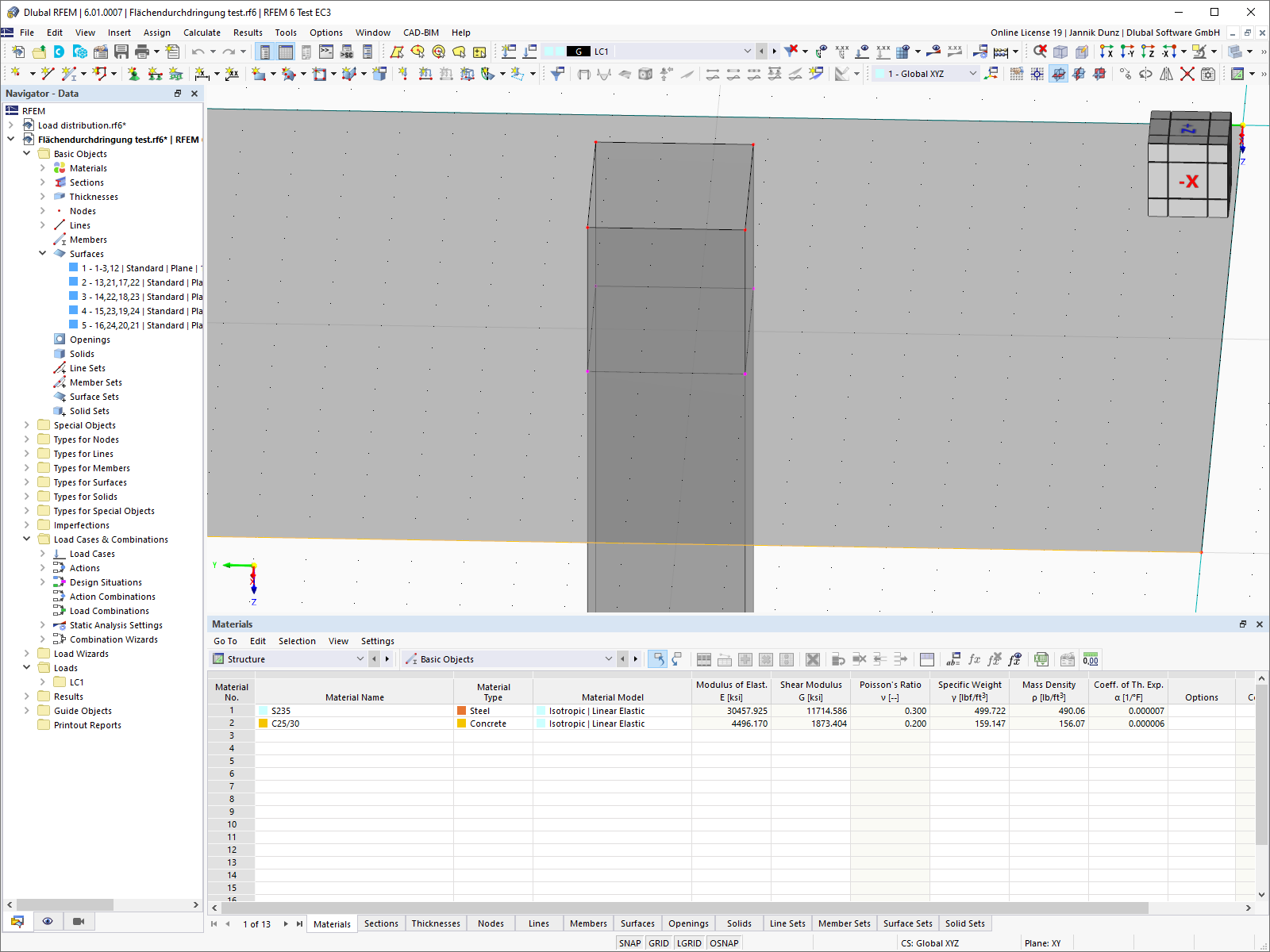
Task: Select the Load Combinations tree item
Action: 109,611
